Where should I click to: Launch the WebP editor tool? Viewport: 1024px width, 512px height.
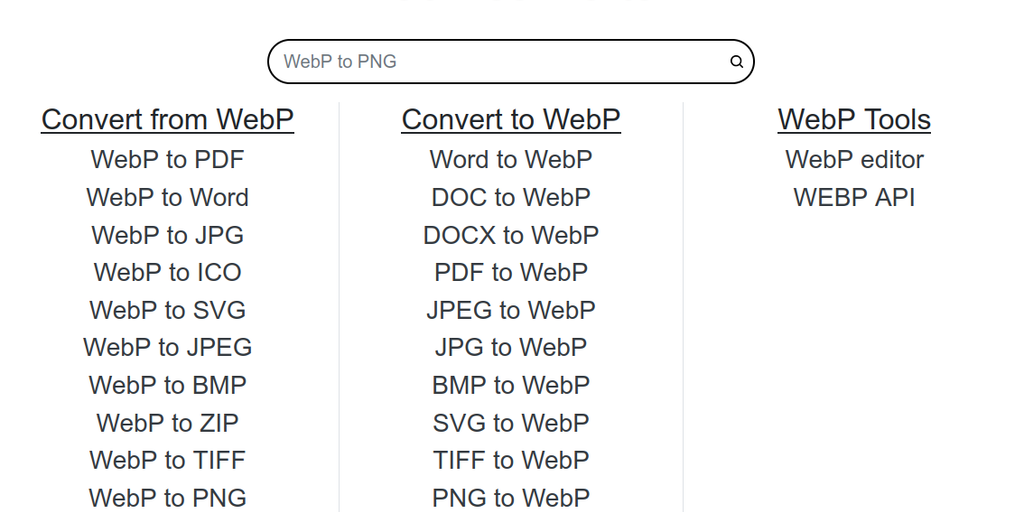coord(854,160)
